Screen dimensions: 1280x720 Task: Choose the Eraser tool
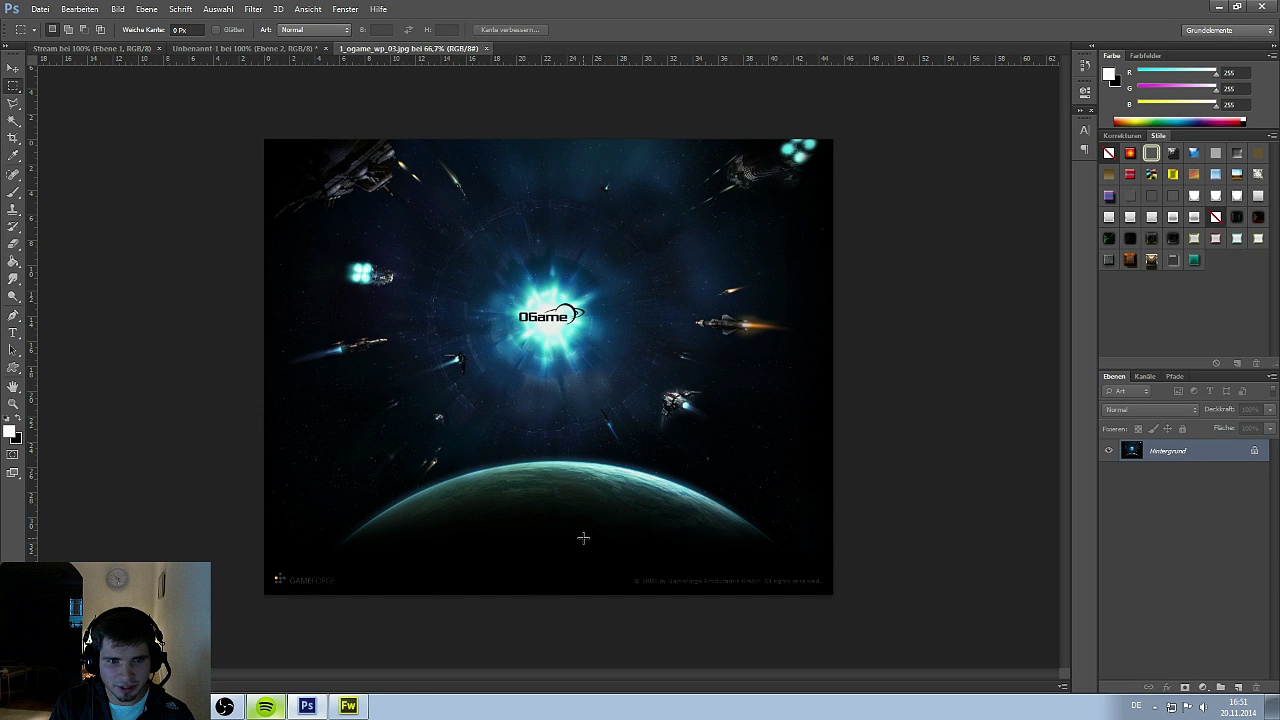point(13,244)
